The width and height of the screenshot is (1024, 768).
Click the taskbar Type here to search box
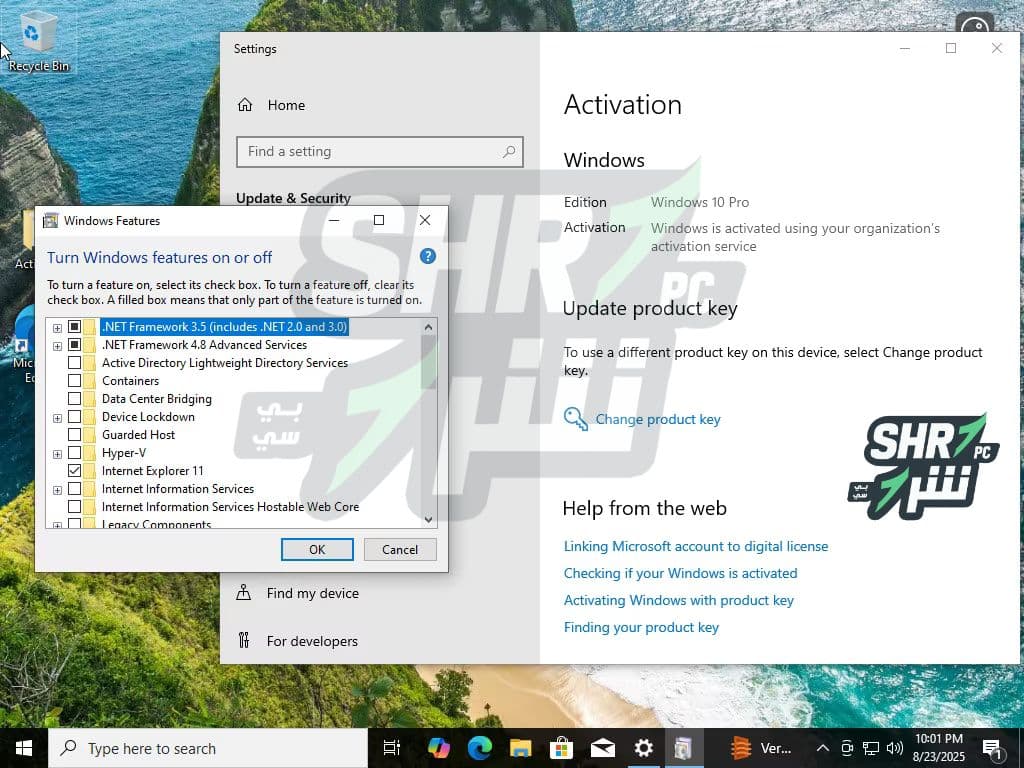pyautogui.click(x=208, y=748)
